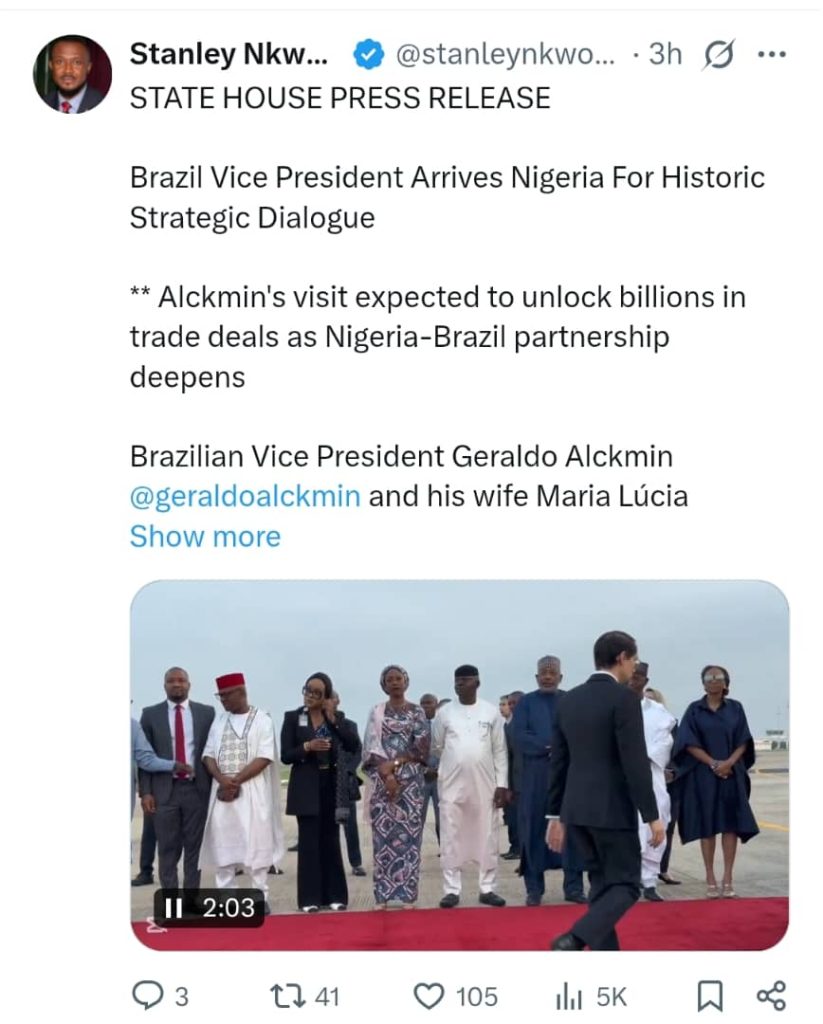
Task: Click the @geraldoalckmin mention
Action: 245,496
